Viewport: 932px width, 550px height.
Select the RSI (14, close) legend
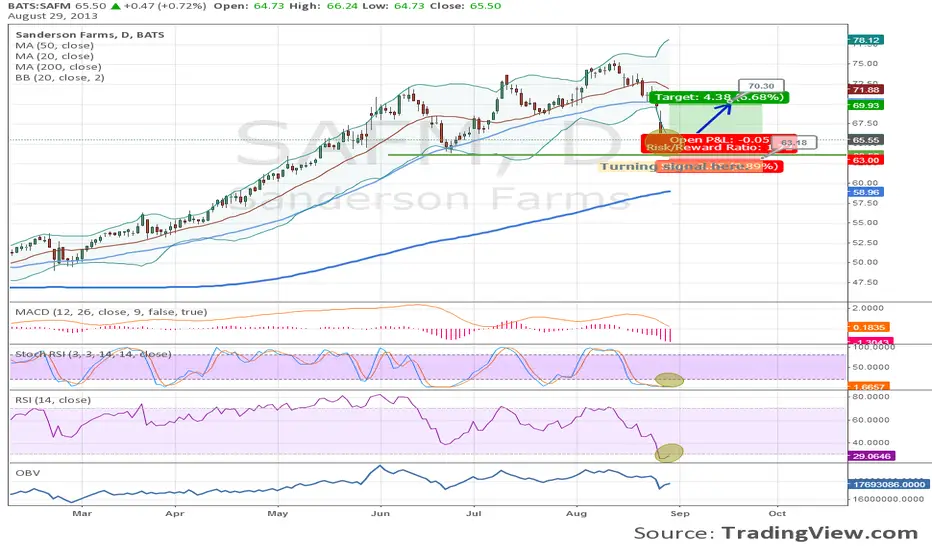[x=53, y=400]
